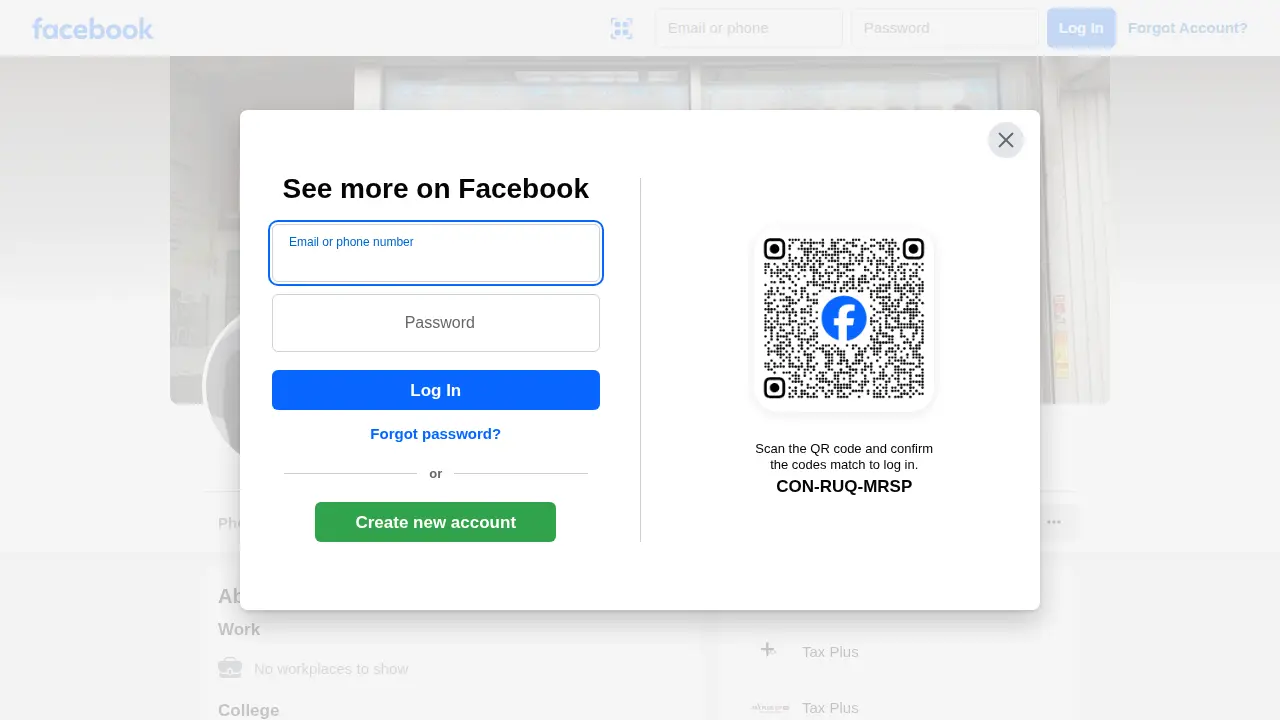Click the header Email or phone field
The image size is (1280, 720).
tap(749, 28)
